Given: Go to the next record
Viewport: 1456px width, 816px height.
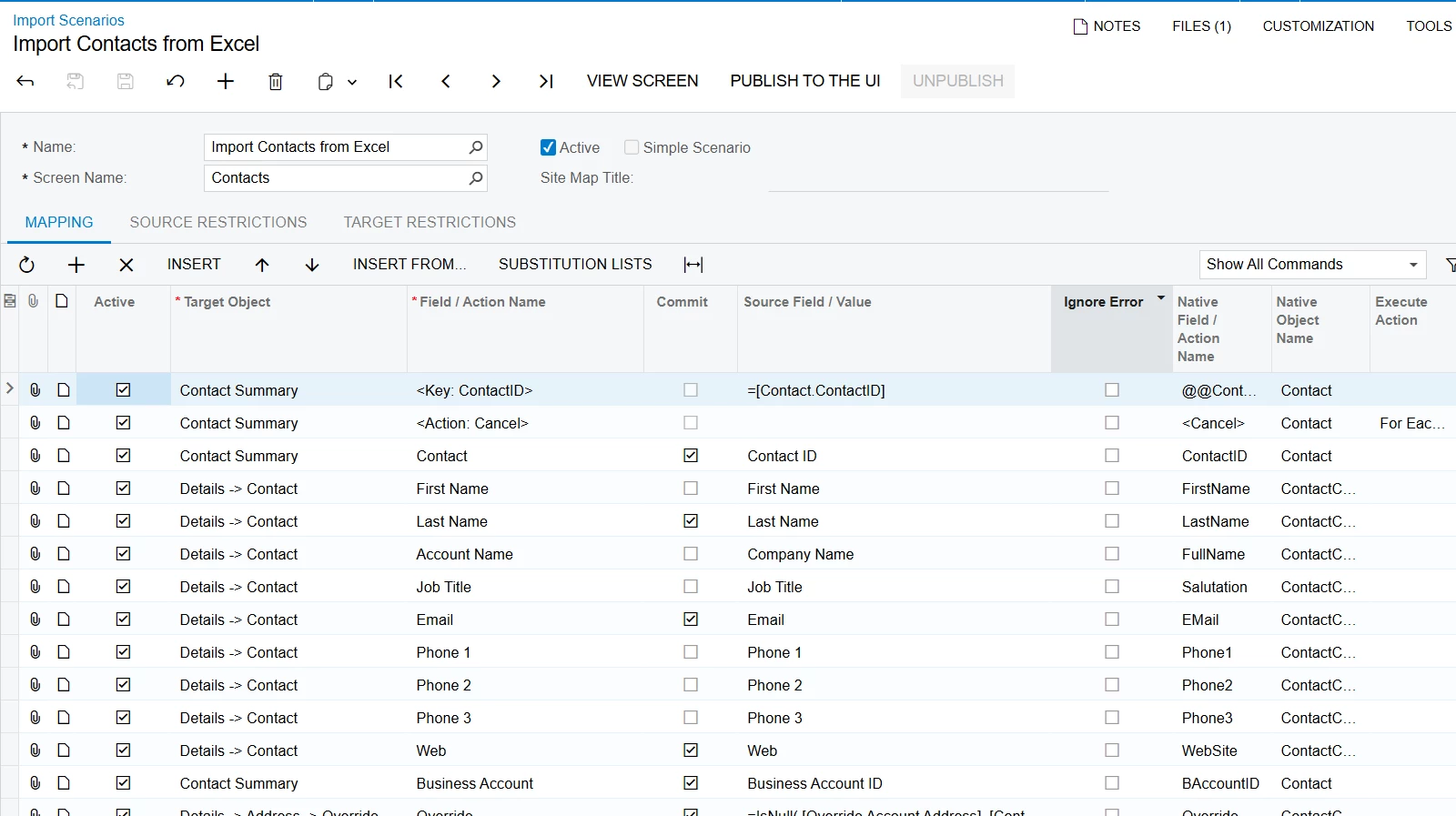Looking at the screenshot, I should tap(496, 81).
